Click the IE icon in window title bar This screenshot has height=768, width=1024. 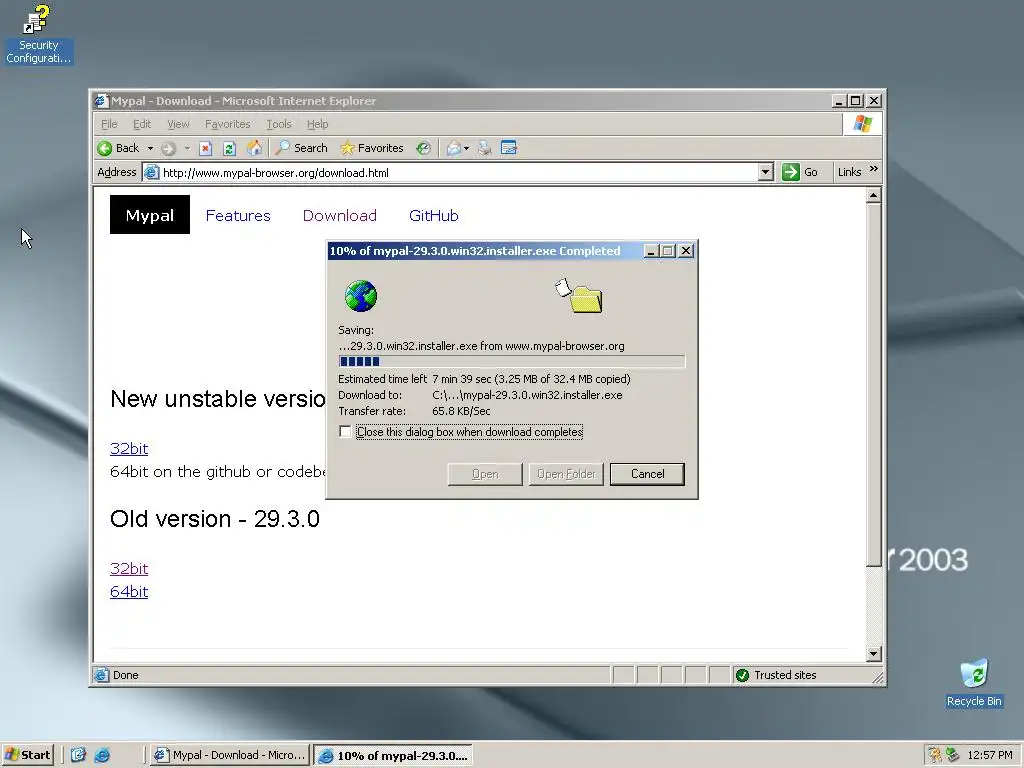point(101,101)
